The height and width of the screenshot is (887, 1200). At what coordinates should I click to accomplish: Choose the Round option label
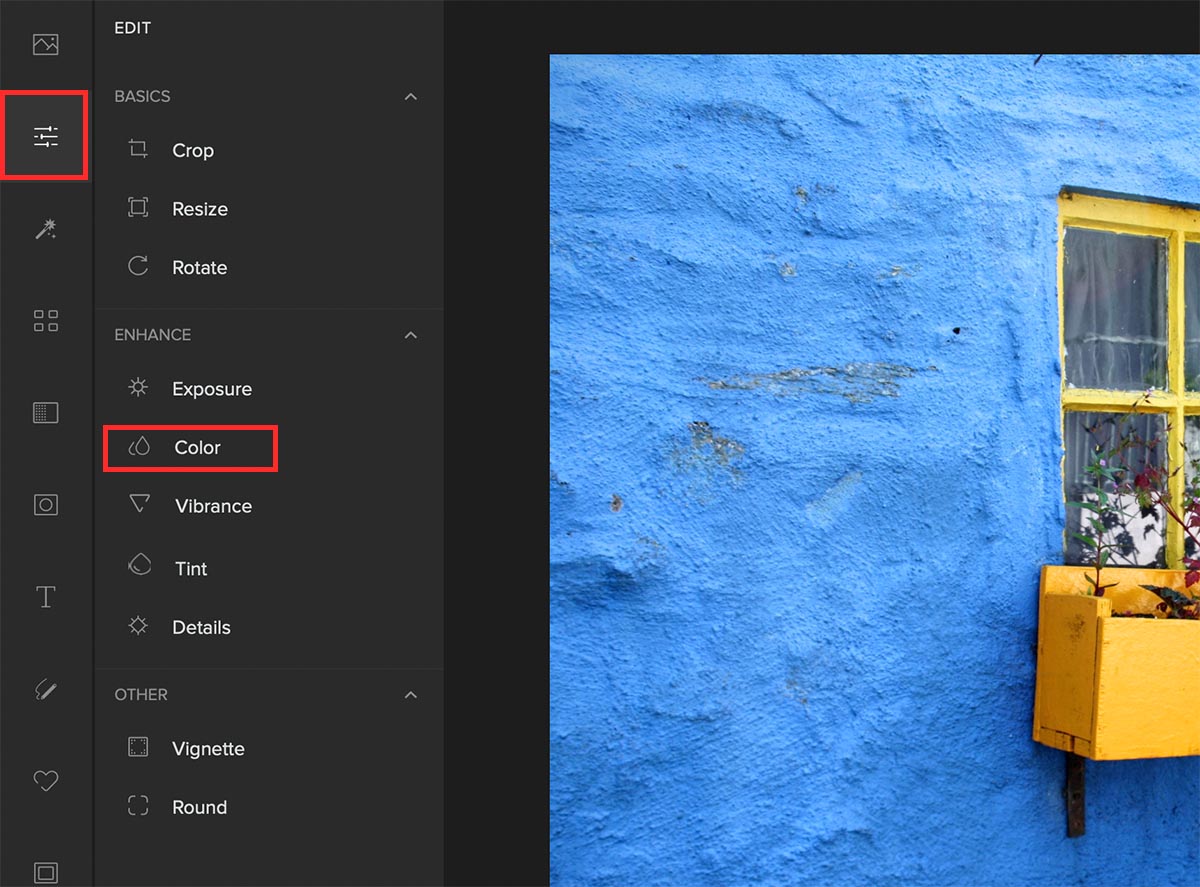point(199,808)
